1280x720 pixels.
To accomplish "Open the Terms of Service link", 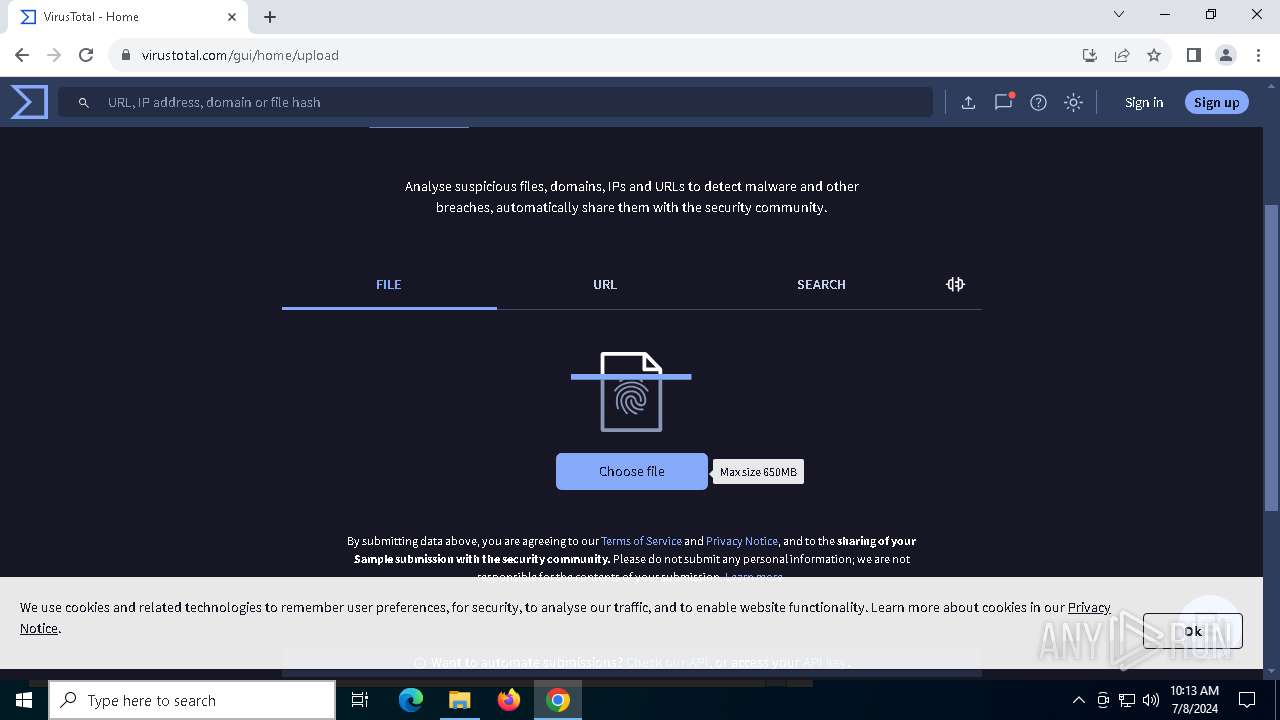I will [641, 541].
